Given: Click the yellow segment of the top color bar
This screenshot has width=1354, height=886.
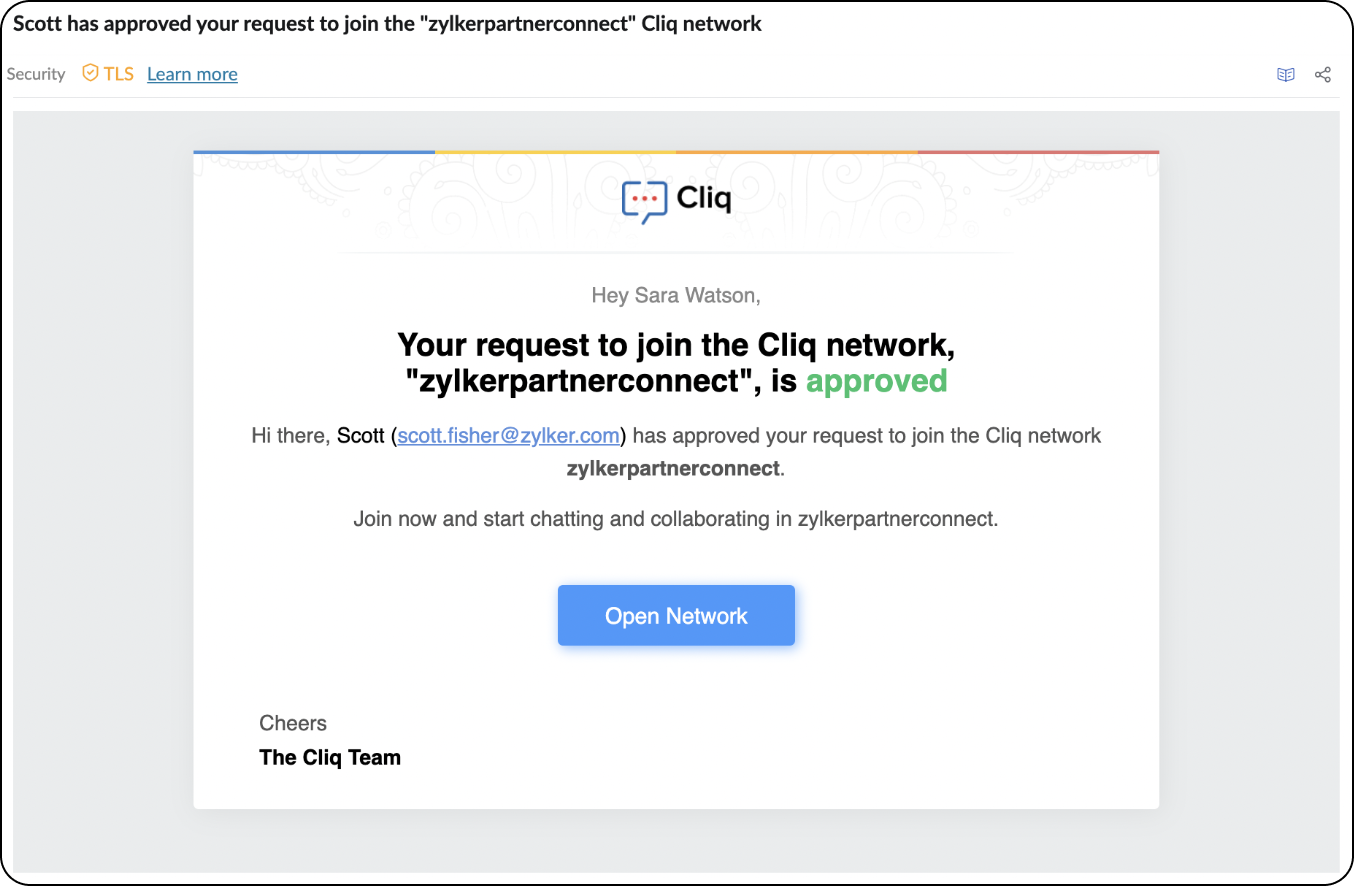Looking at the screenshot, I should pos(555,152).
